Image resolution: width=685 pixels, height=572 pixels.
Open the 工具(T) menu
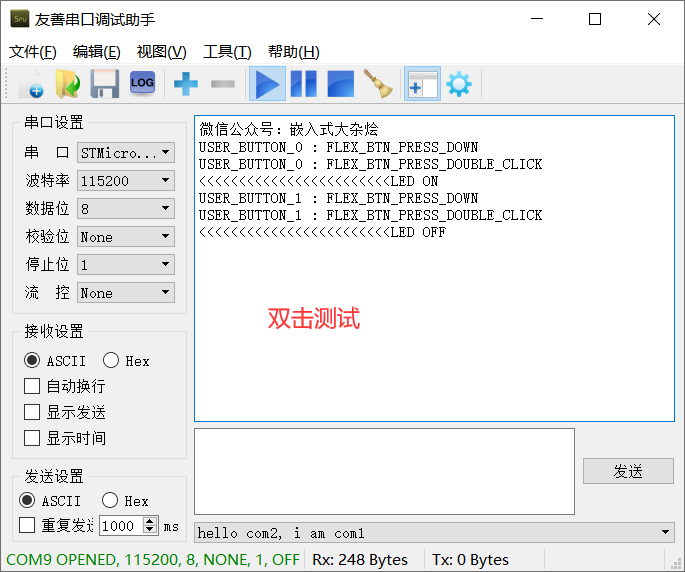coord(227,52)
